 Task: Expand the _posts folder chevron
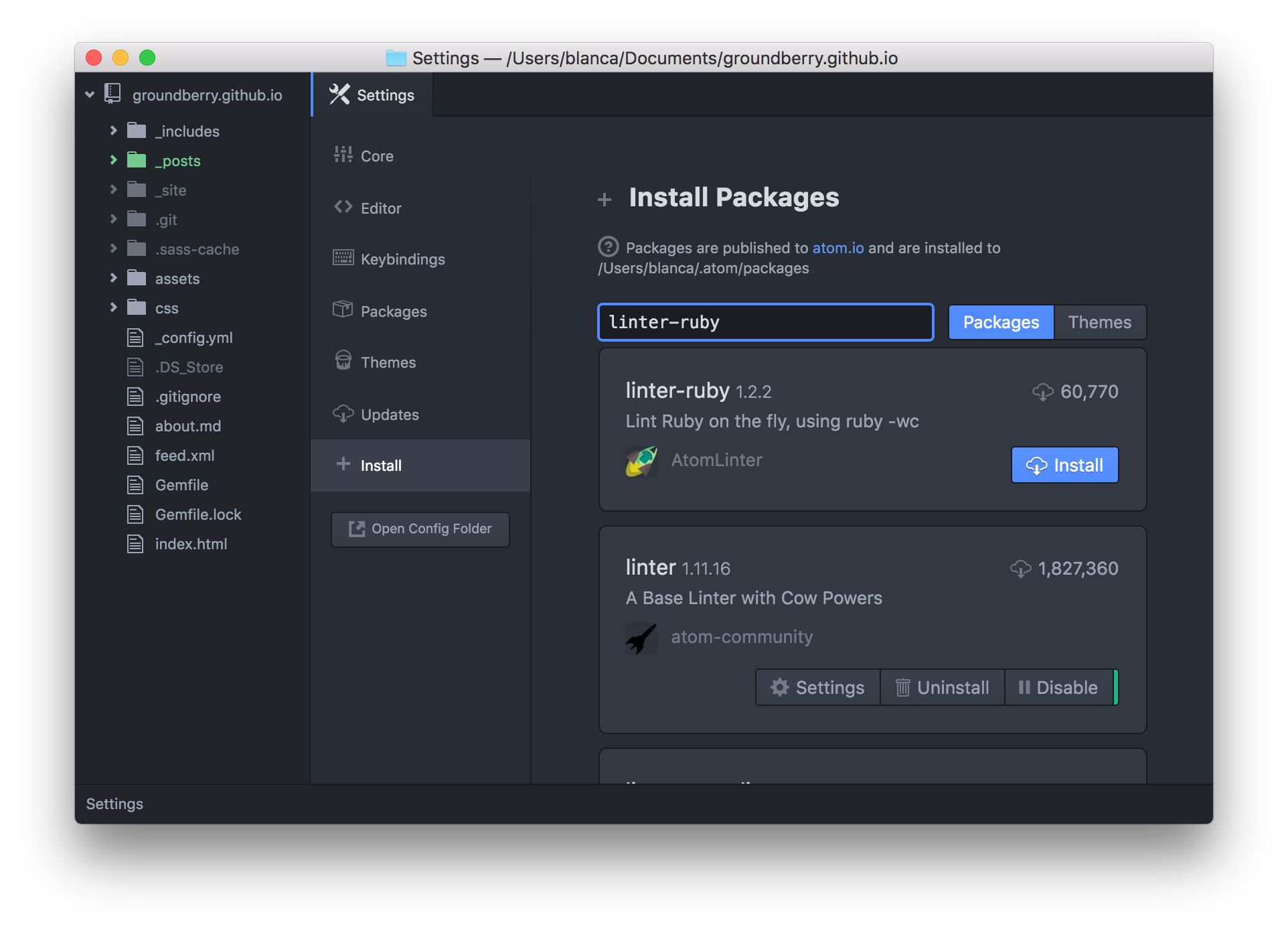pyautogui.click(x=113, y=160)
